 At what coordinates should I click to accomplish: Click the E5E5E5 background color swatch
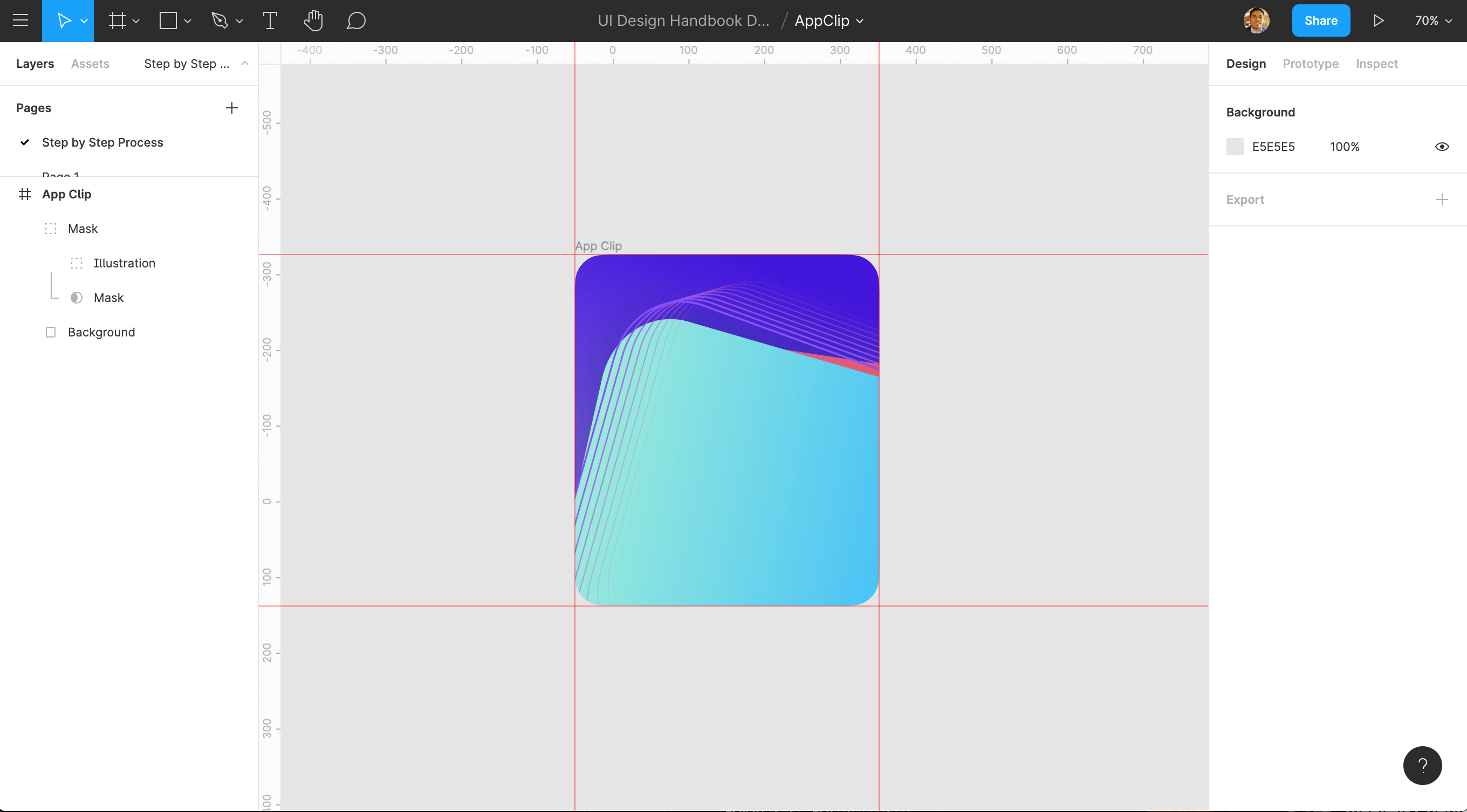[1235, 147]
